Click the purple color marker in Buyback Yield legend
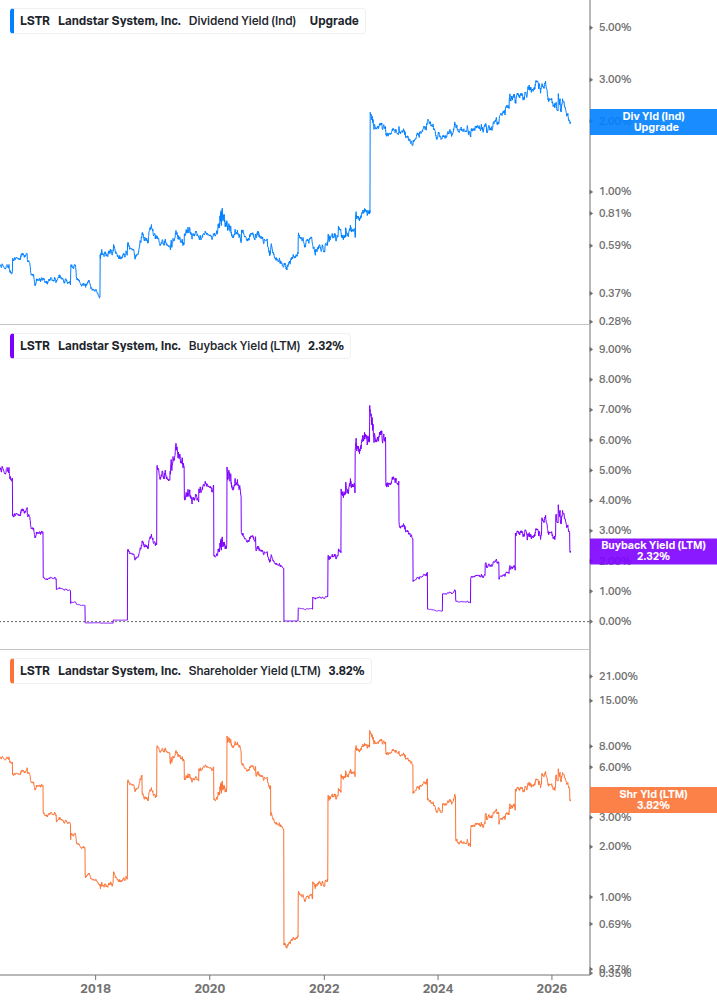Image resolution: width=717 pixels, height=1005 pixels. (12, 346)
